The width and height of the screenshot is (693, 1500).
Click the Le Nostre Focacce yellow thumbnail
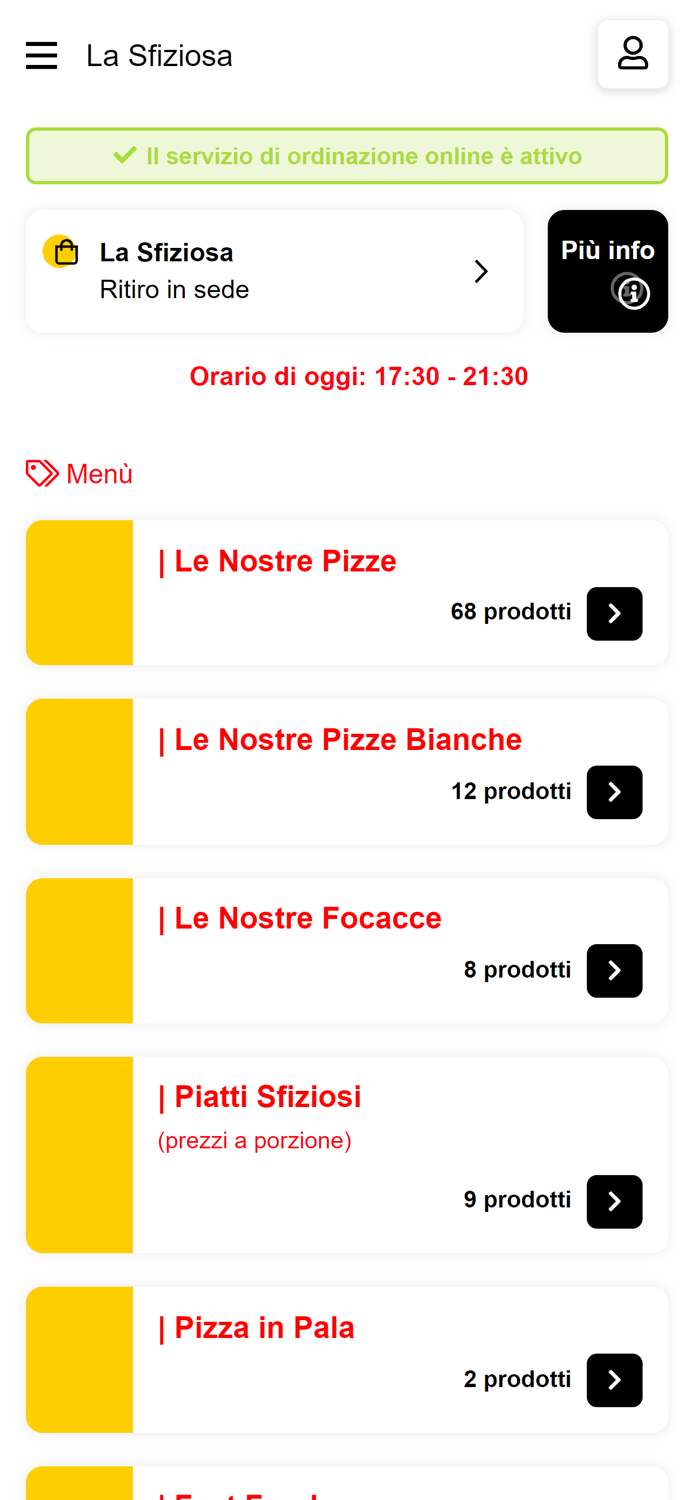point(80,950)
